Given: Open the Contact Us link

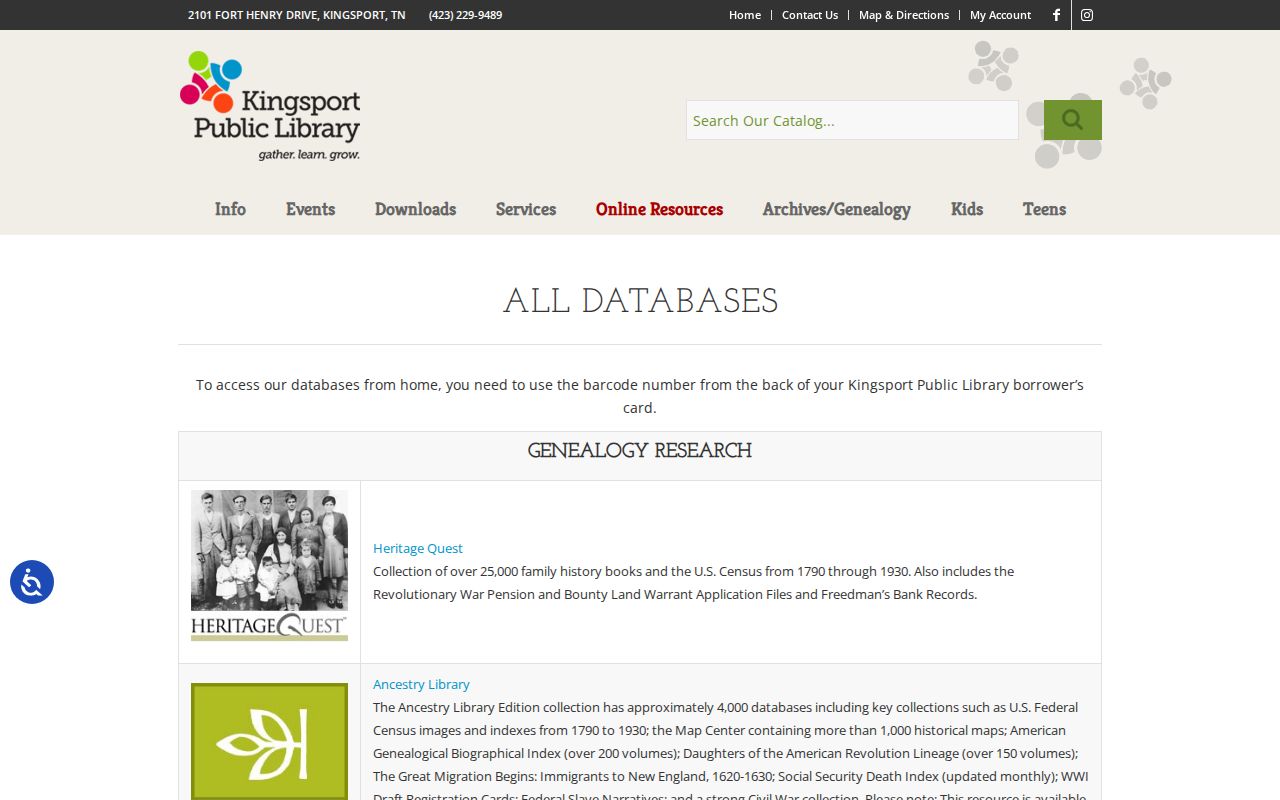Looking at the screenshot, I should point(810,15).
